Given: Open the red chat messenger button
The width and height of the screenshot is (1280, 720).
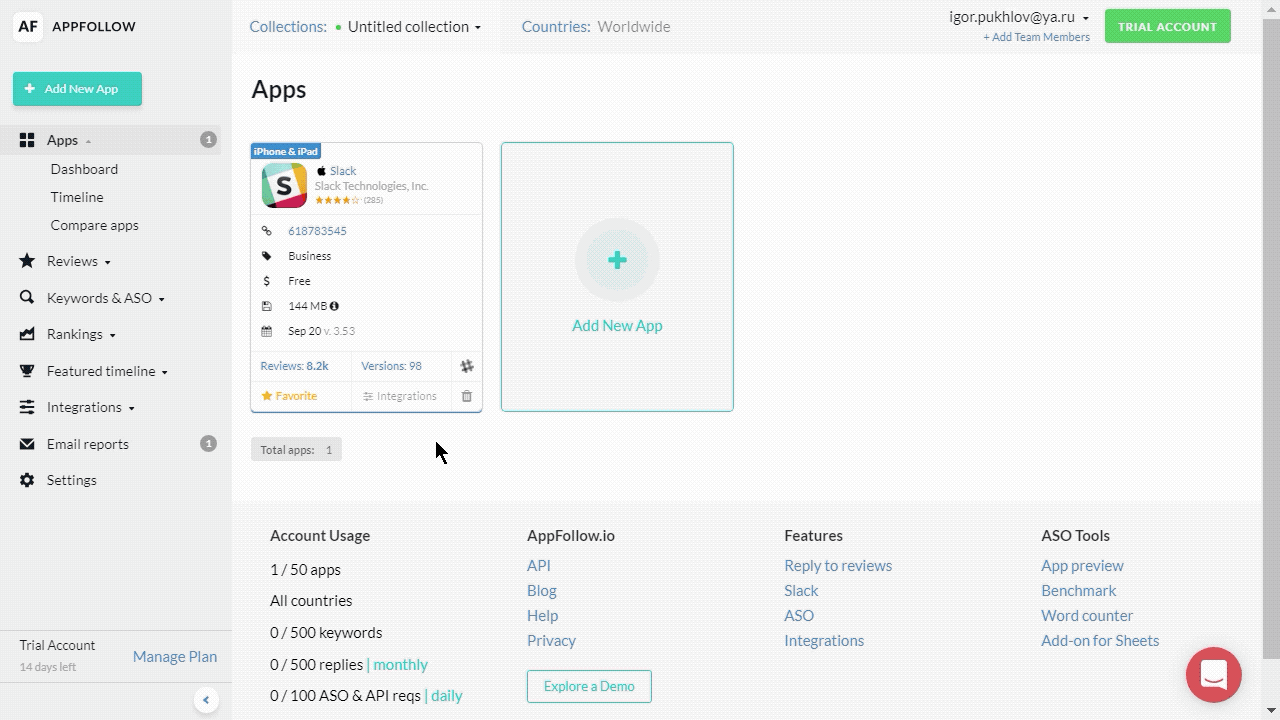Looking at the screenshot, I should tap(1214, 675).
